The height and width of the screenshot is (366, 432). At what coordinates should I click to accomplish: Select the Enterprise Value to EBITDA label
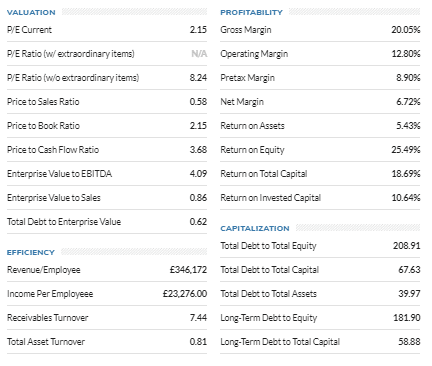[x=59, y=174]
